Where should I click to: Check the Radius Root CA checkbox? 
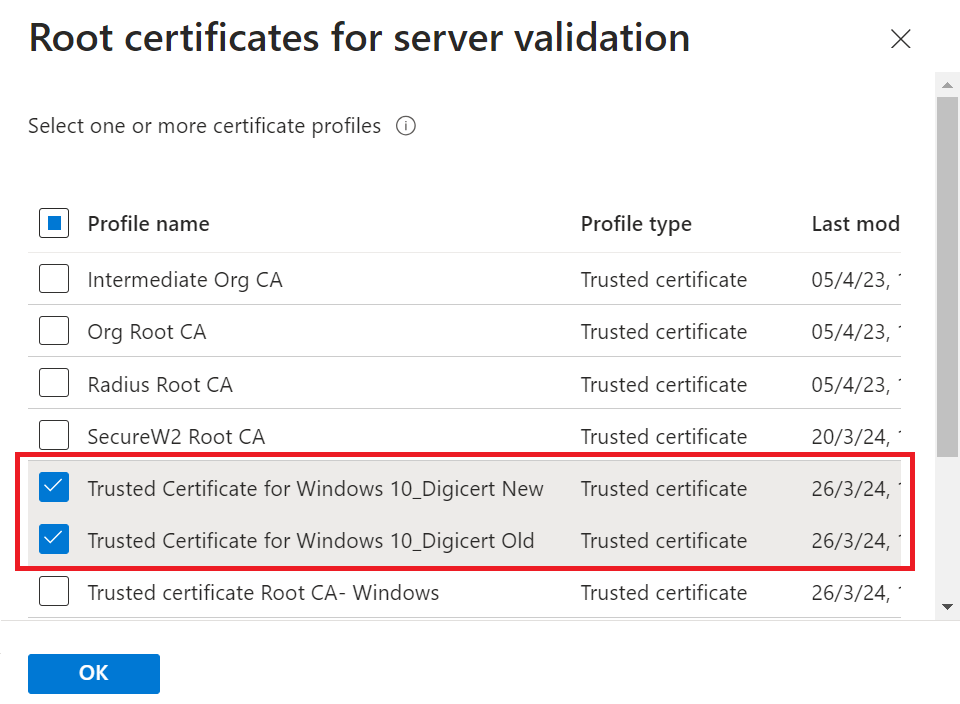coord(54,383)
